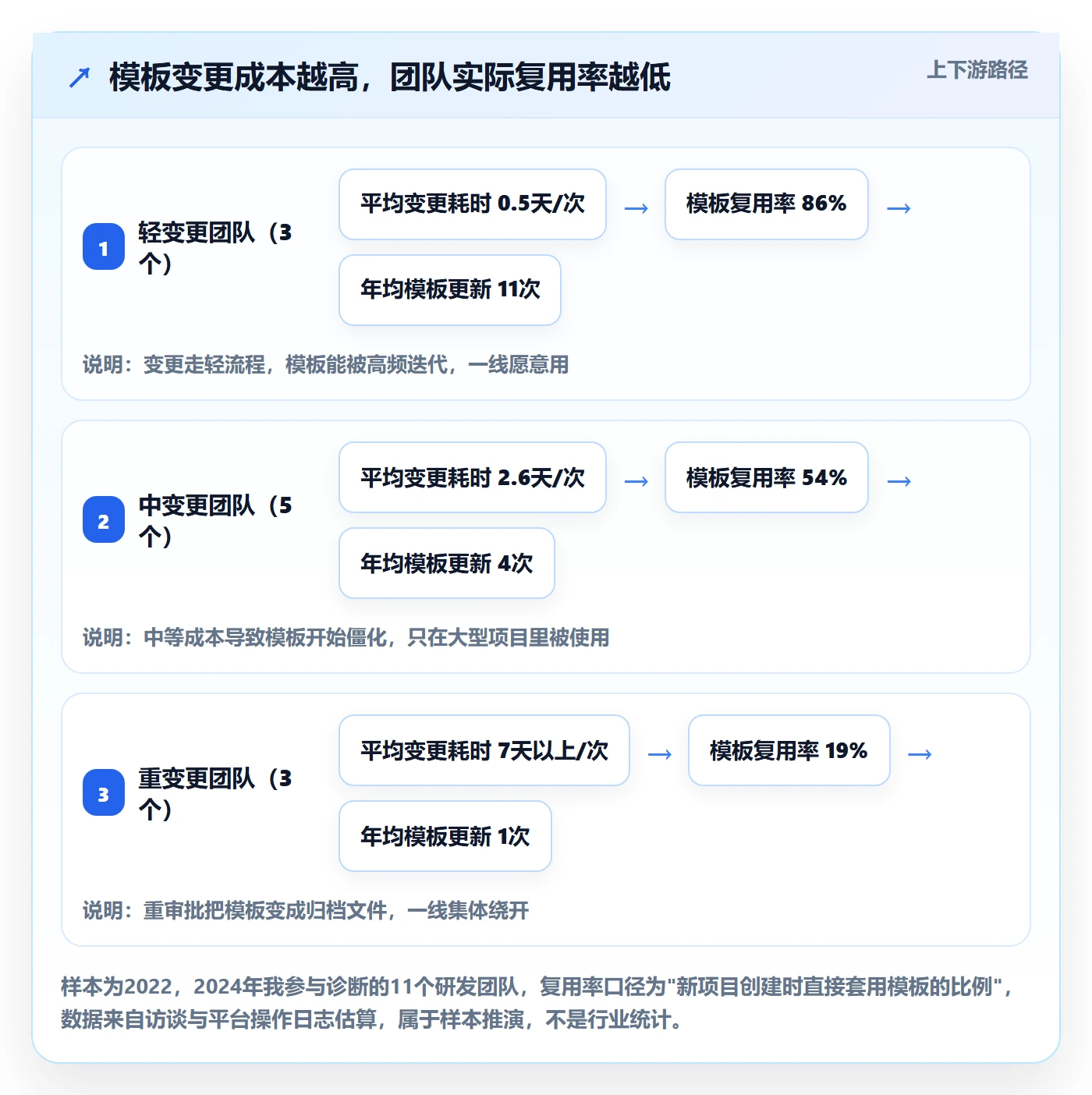
Task: Select the "轻变更团队（3个）" group label
Action: coord(215,247)
